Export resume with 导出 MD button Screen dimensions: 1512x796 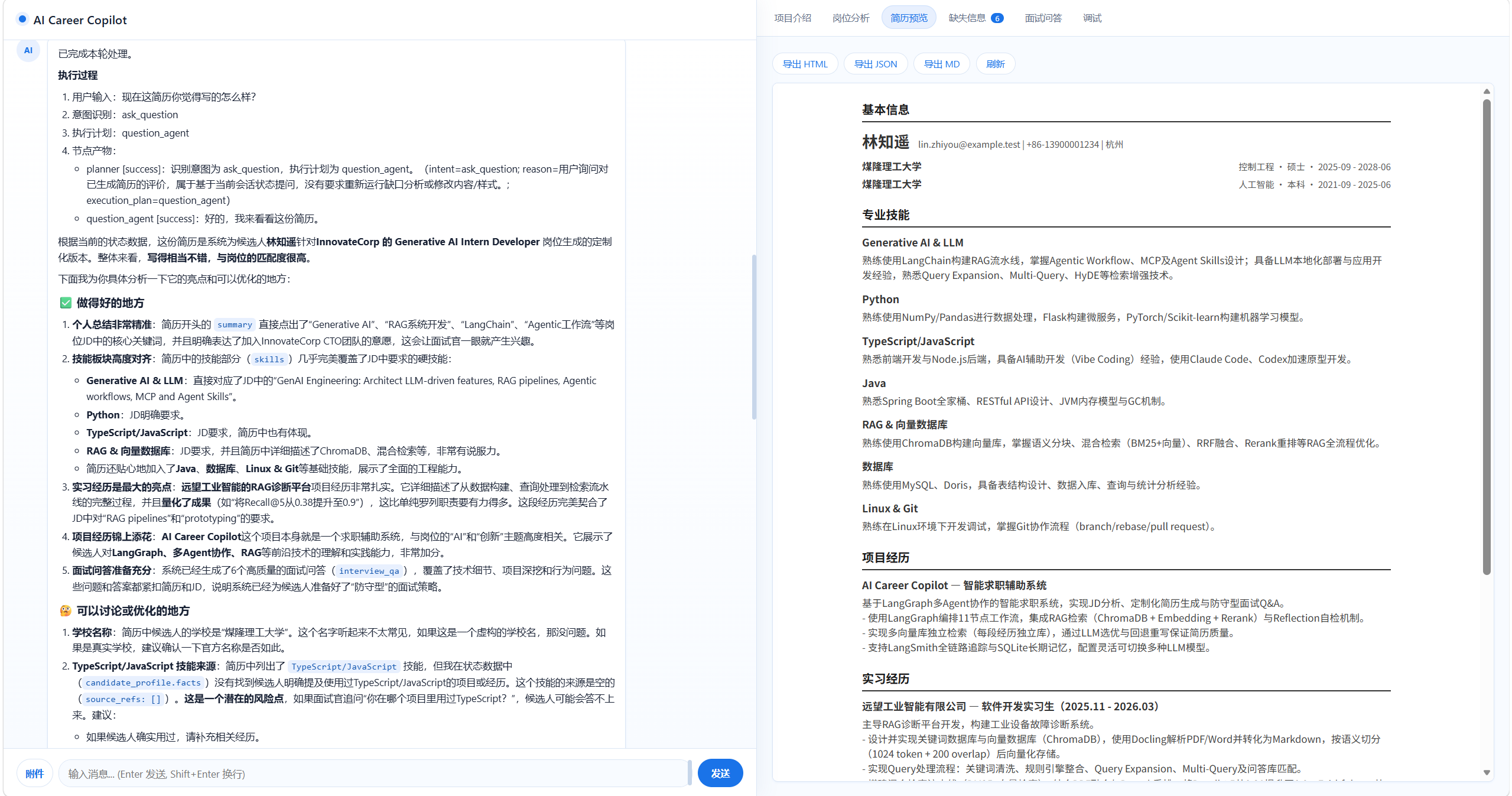[942, 64]
